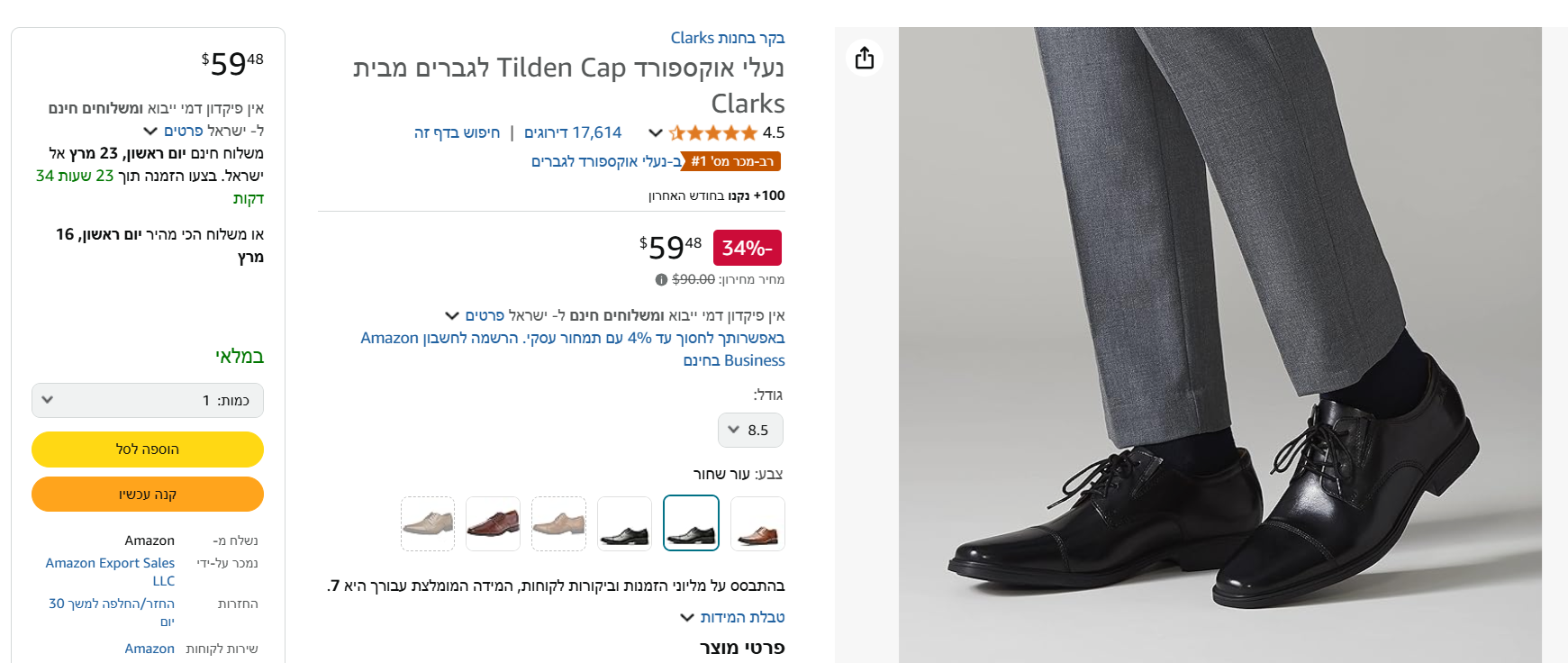Open the quantity (כמות) dropdown
This screenshot has width=1568, height=663.
pyautogui.click(x=148, y=401)
